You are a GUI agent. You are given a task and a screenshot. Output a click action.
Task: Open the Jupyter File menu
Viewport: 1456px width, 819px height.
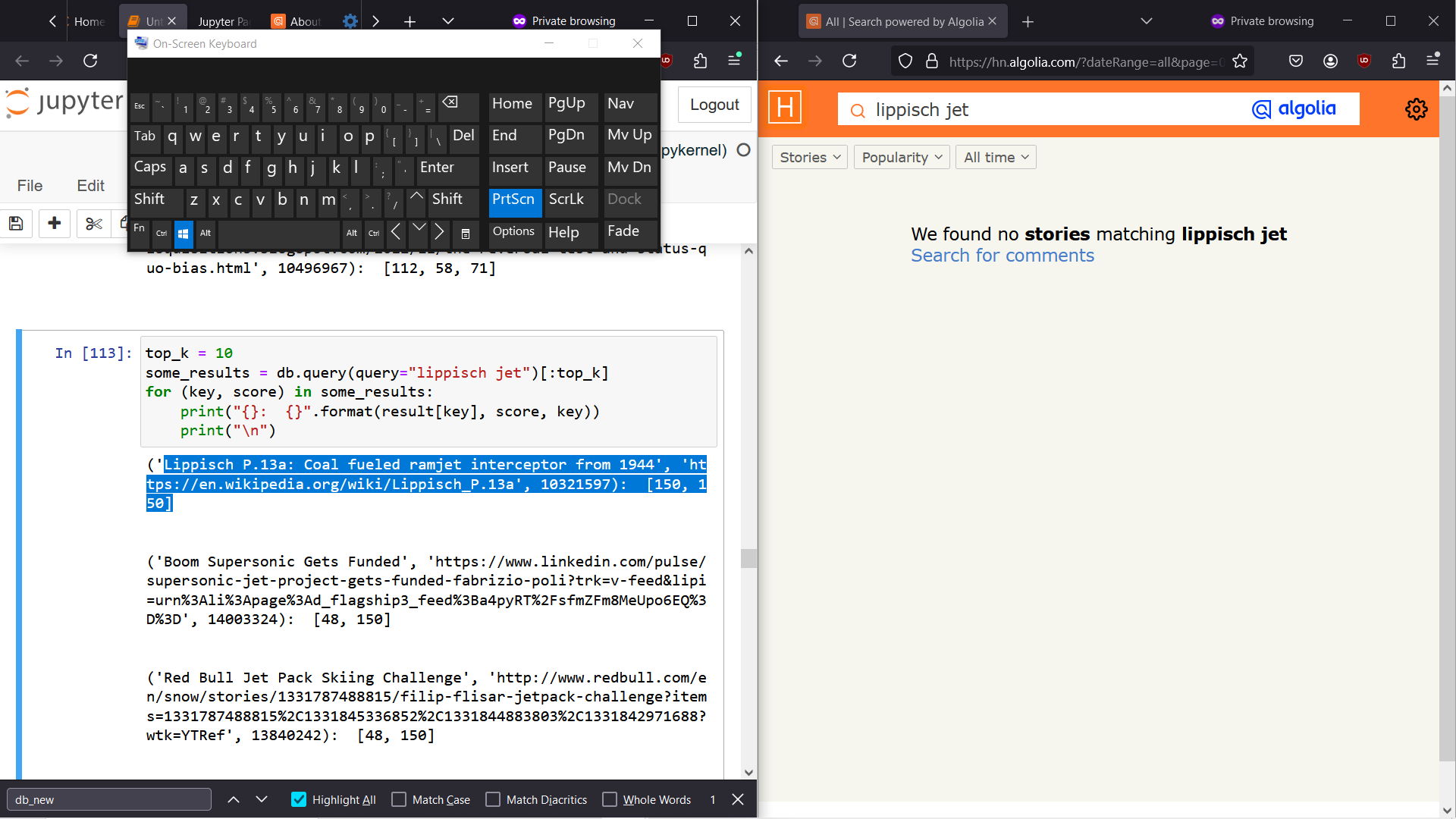click(x=30, y=186)
